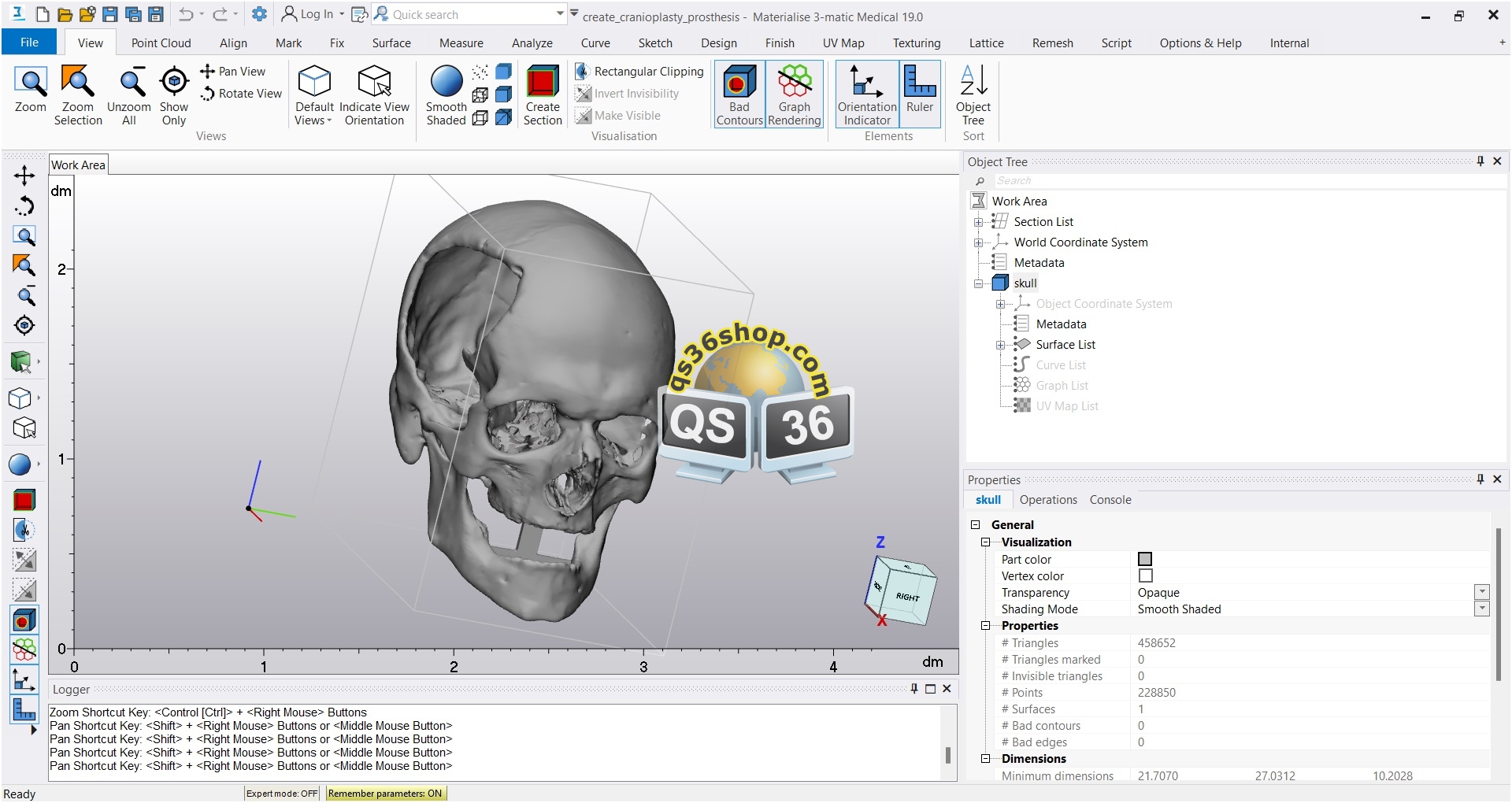Open Default Views dropdown
This screenshot has height=803, width=1512.
(x=314, y=95)
